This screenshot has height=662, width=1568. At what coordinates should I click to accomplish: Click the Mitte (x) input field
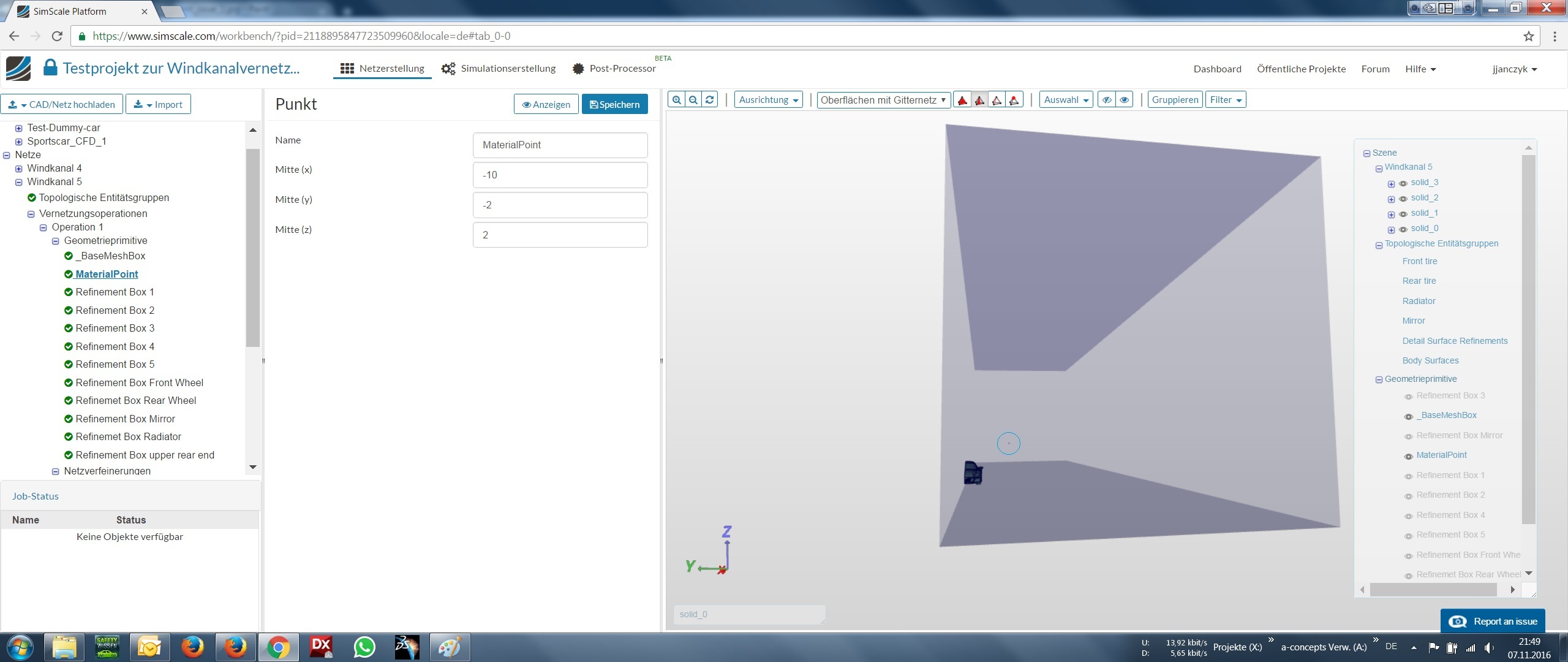pos(560,175)
